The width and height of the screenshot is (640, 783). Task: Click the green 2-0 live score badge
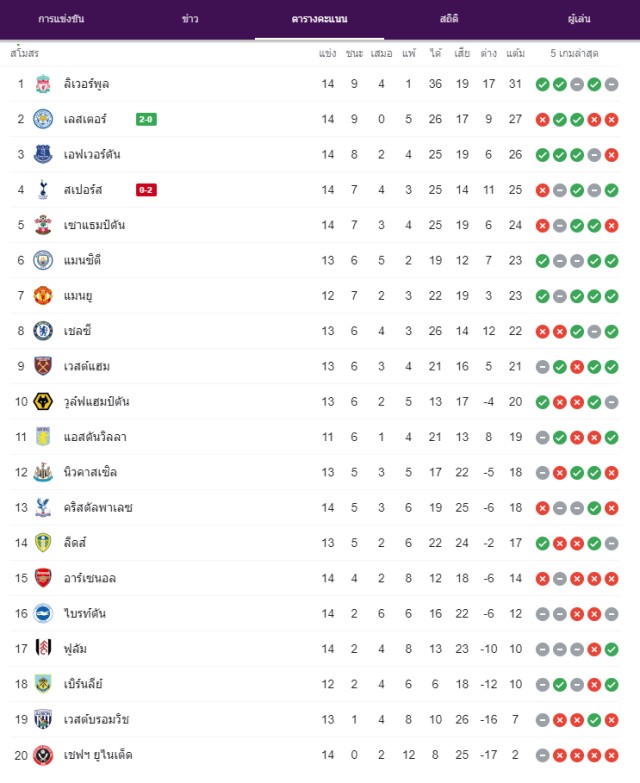point(146,119)
